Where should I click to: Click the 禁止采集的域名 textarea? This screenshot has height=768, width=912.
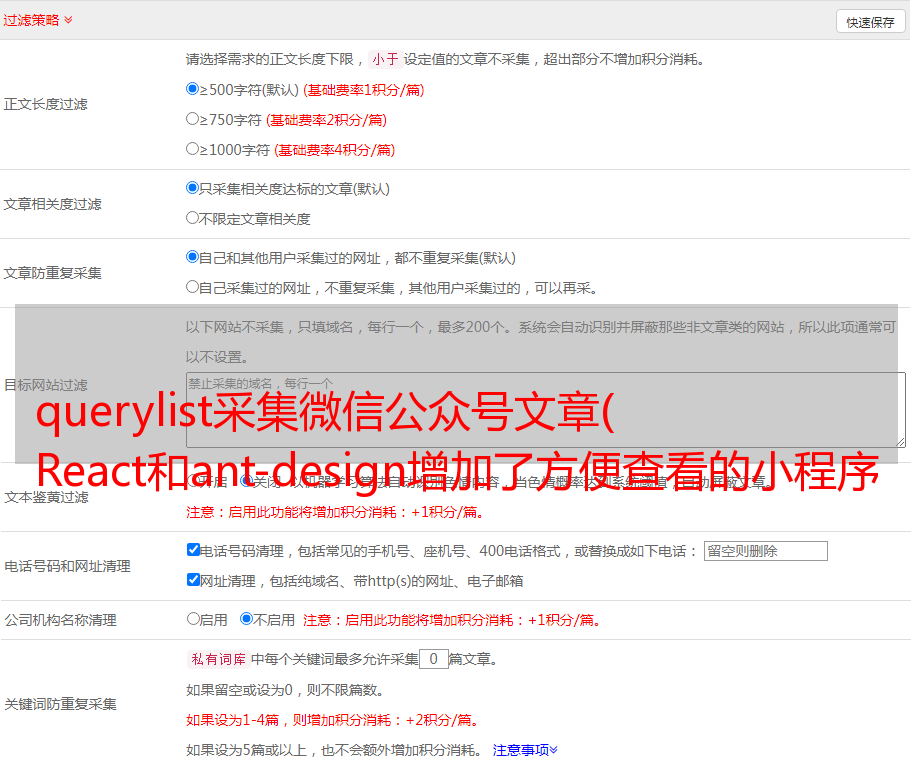[545, 410]
